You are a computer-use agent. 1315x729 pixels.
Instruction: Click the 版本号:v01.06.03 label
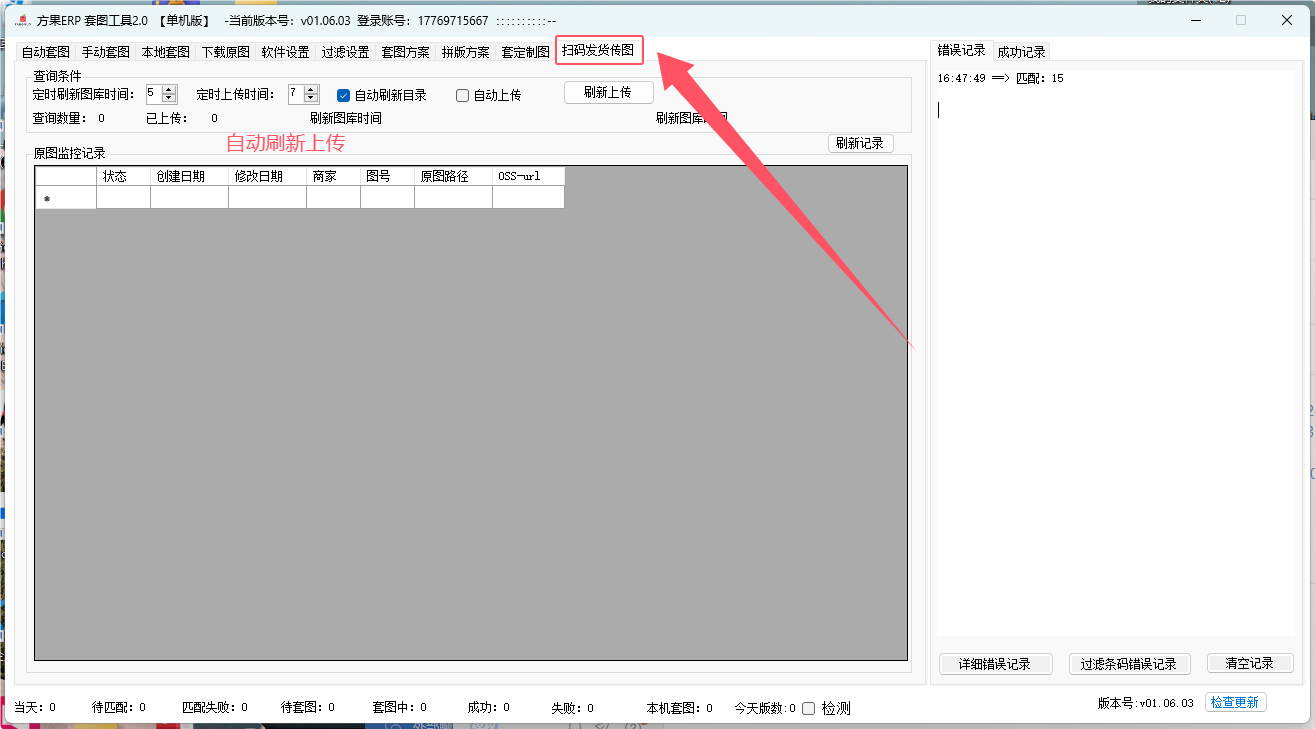tap(1146, 703)
